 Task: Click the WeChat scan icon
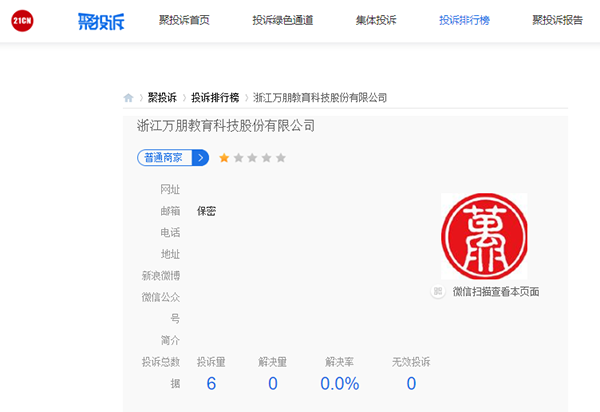tap(437, 291)
